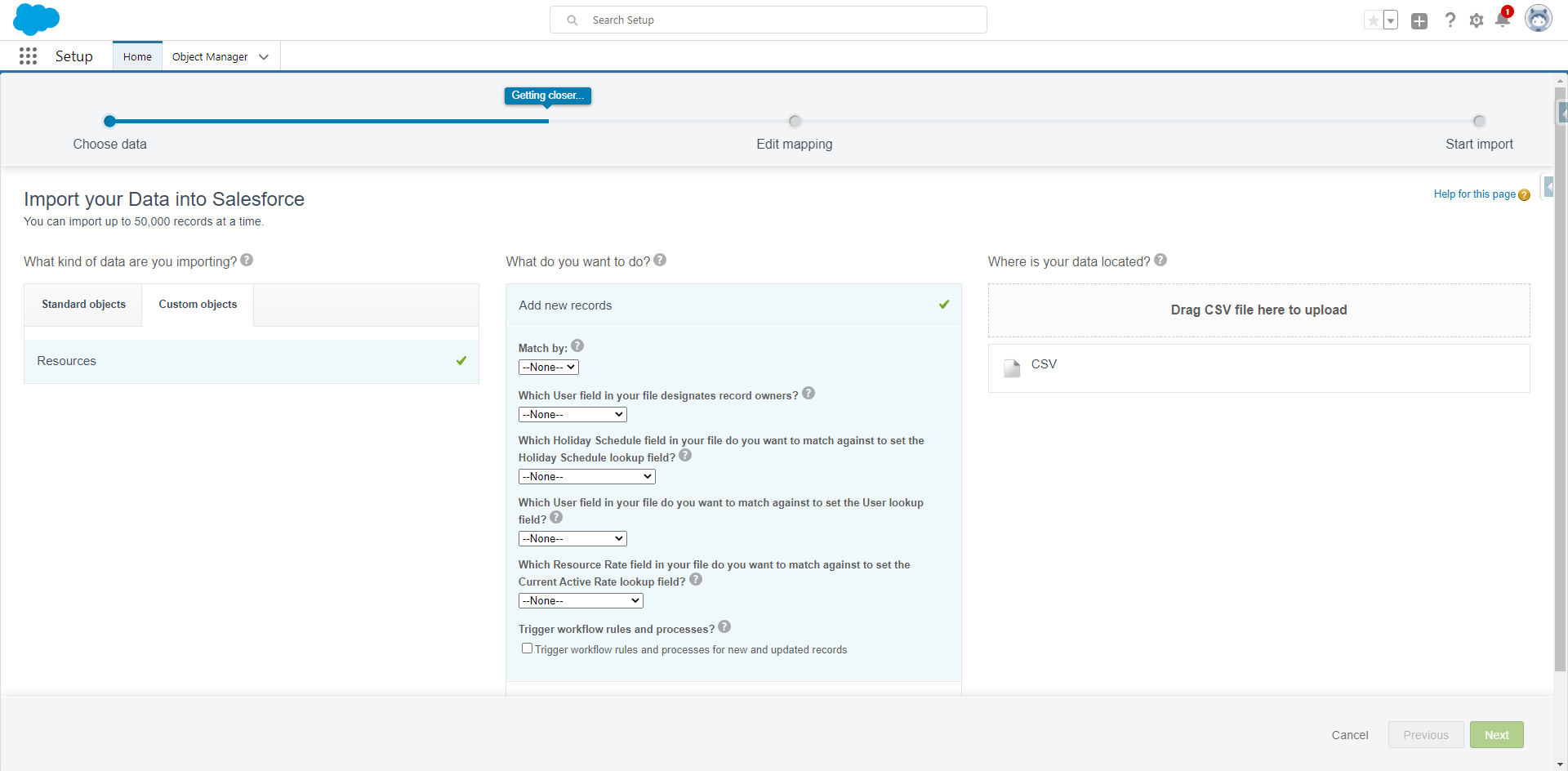
Task: Open the global actions plus menu
Action: (1419, 21)
